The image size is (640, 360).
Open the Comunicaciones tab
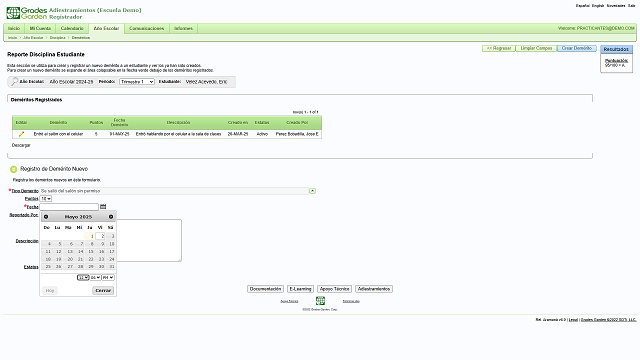tap(147, 29)
